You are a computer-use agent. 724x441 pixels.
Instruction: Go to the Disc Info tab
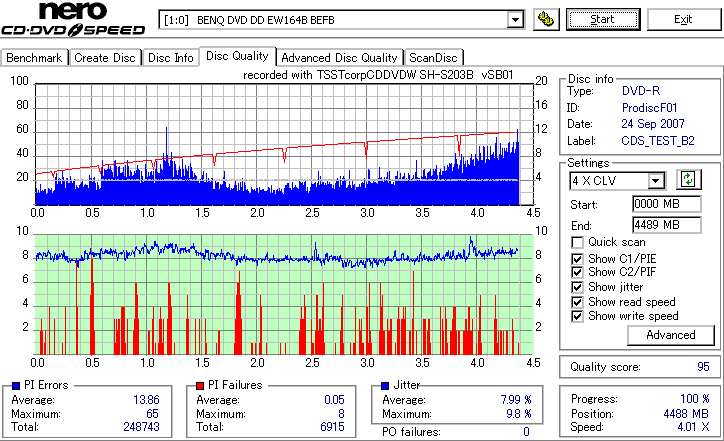click(x=170, y=58)
